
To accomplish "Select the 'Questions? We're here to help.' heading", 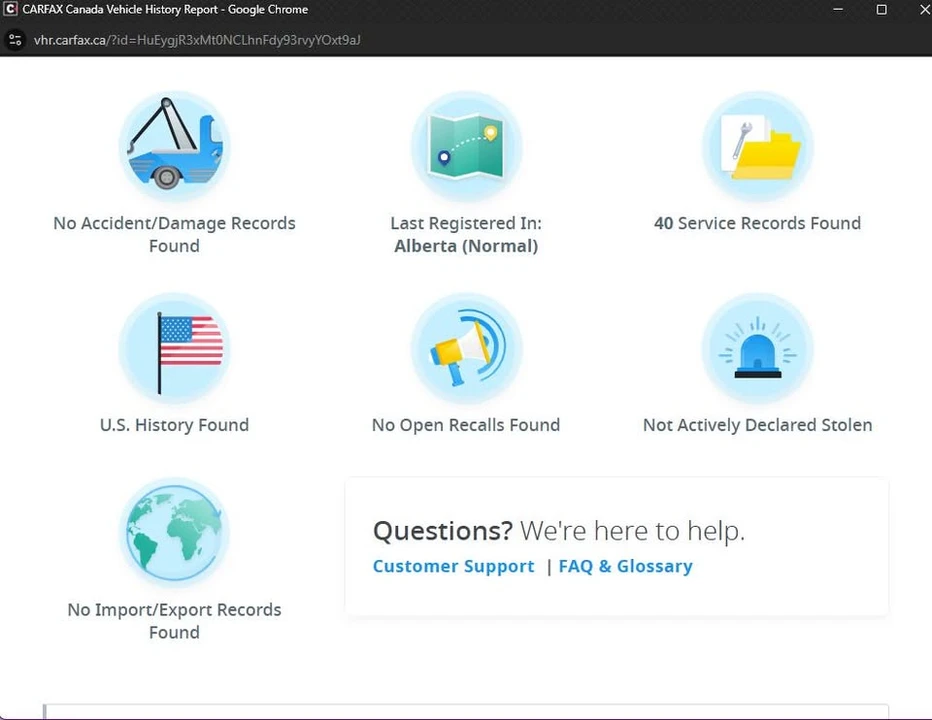I will [x=559, y=530].
